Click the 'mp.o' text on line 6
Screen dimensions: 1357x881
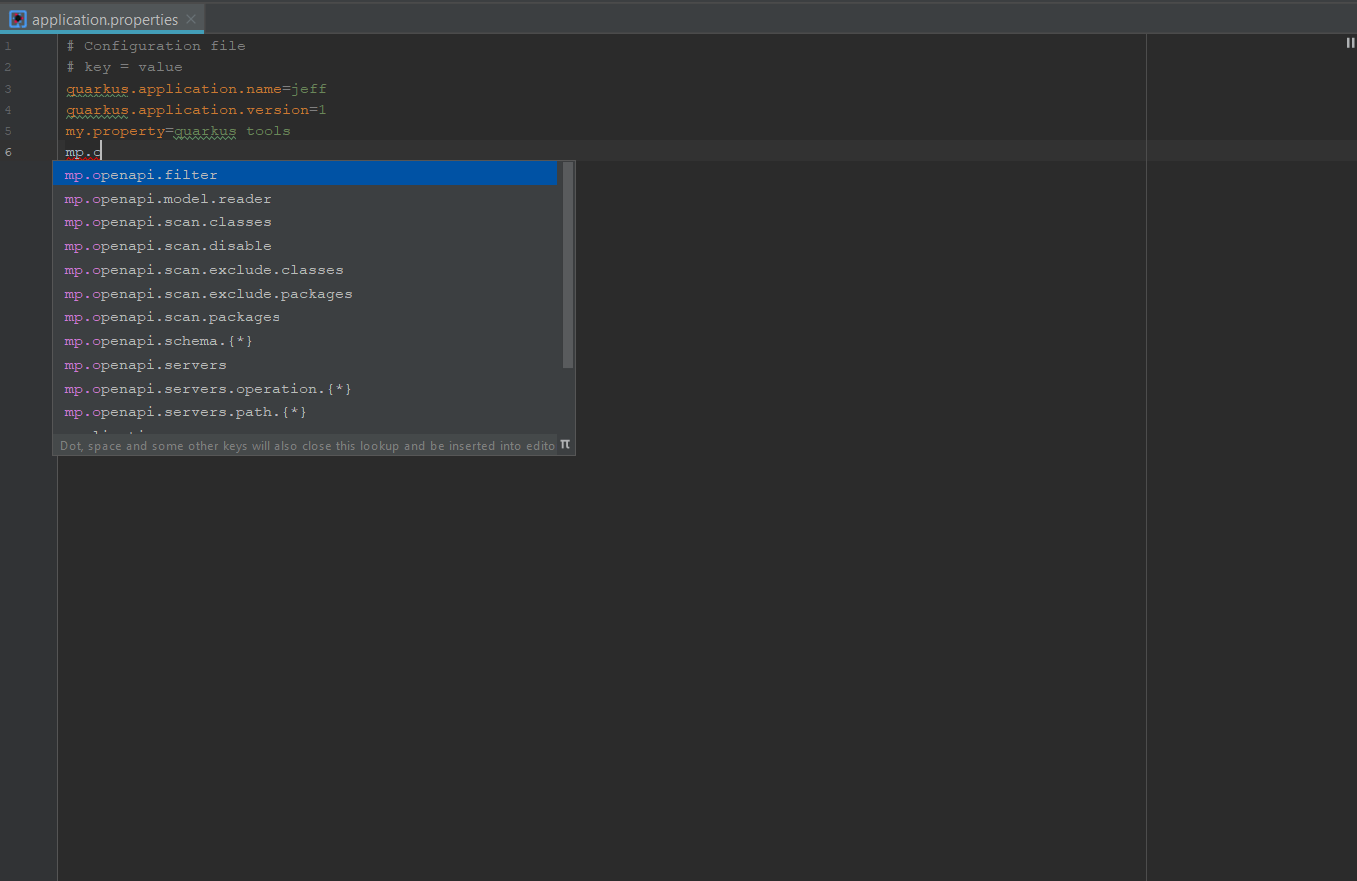(84, 152)
